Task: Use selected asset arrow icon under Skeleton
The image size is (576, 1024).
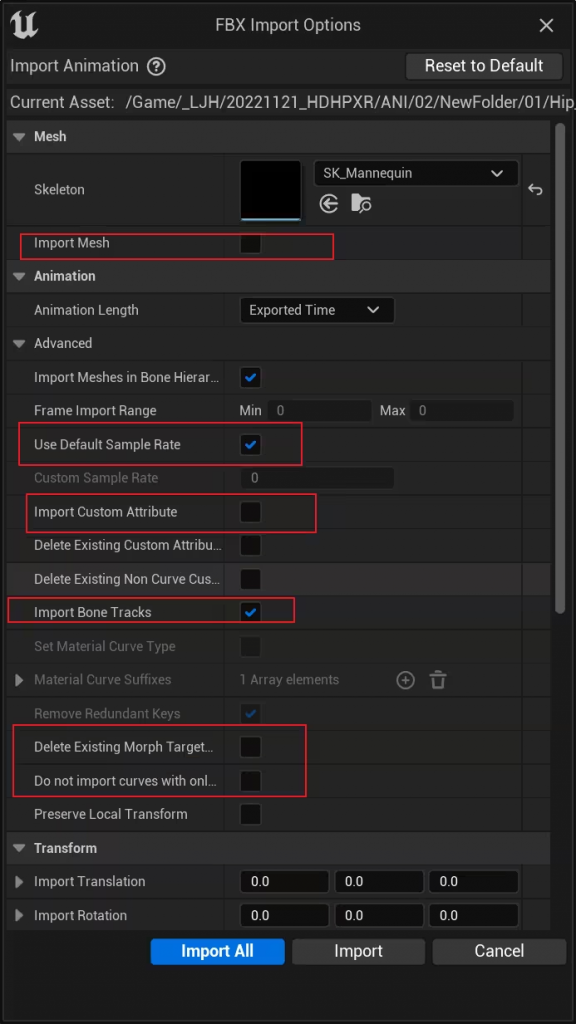Action: pyautogui.click(x=328, y=204)
